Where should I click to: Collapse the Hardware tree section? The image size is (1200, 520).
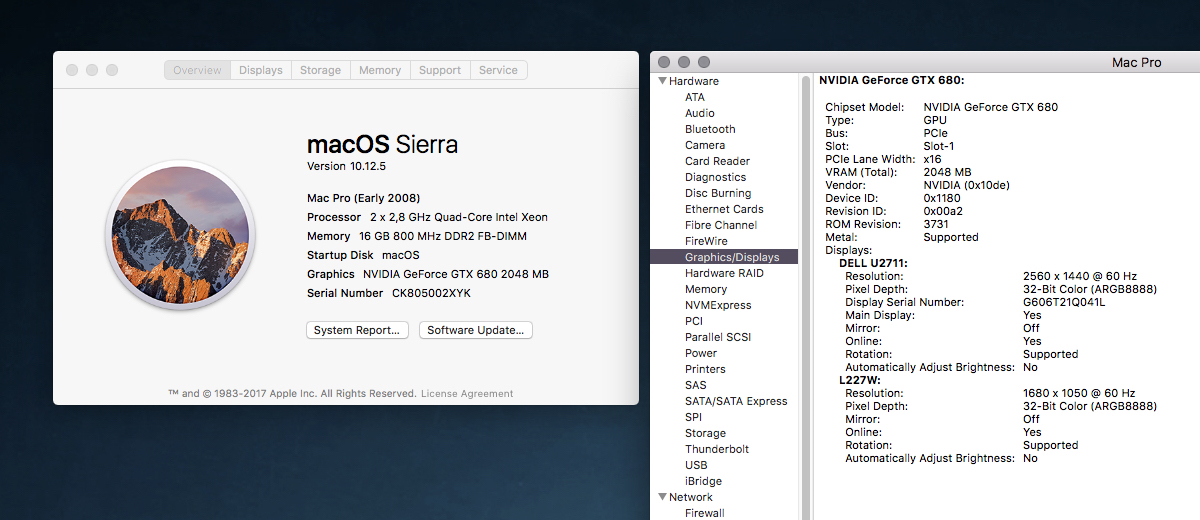[662, 81]
